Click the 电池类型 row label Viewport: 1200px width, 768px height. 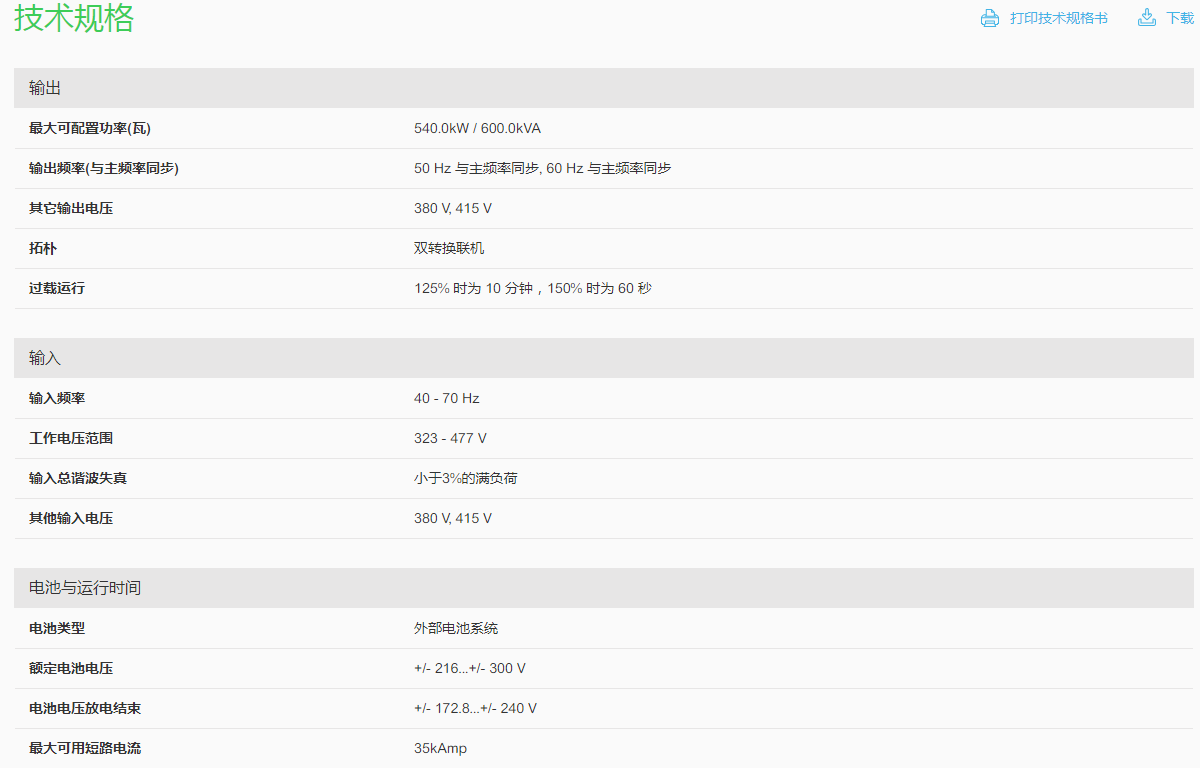coord(57,628)
